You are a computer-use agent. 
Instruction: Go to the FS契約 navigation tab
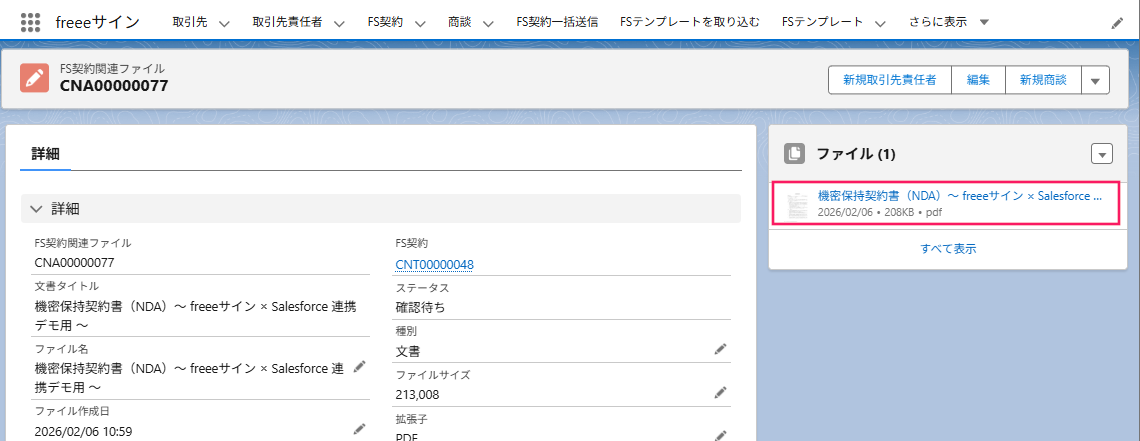(385, 23)
